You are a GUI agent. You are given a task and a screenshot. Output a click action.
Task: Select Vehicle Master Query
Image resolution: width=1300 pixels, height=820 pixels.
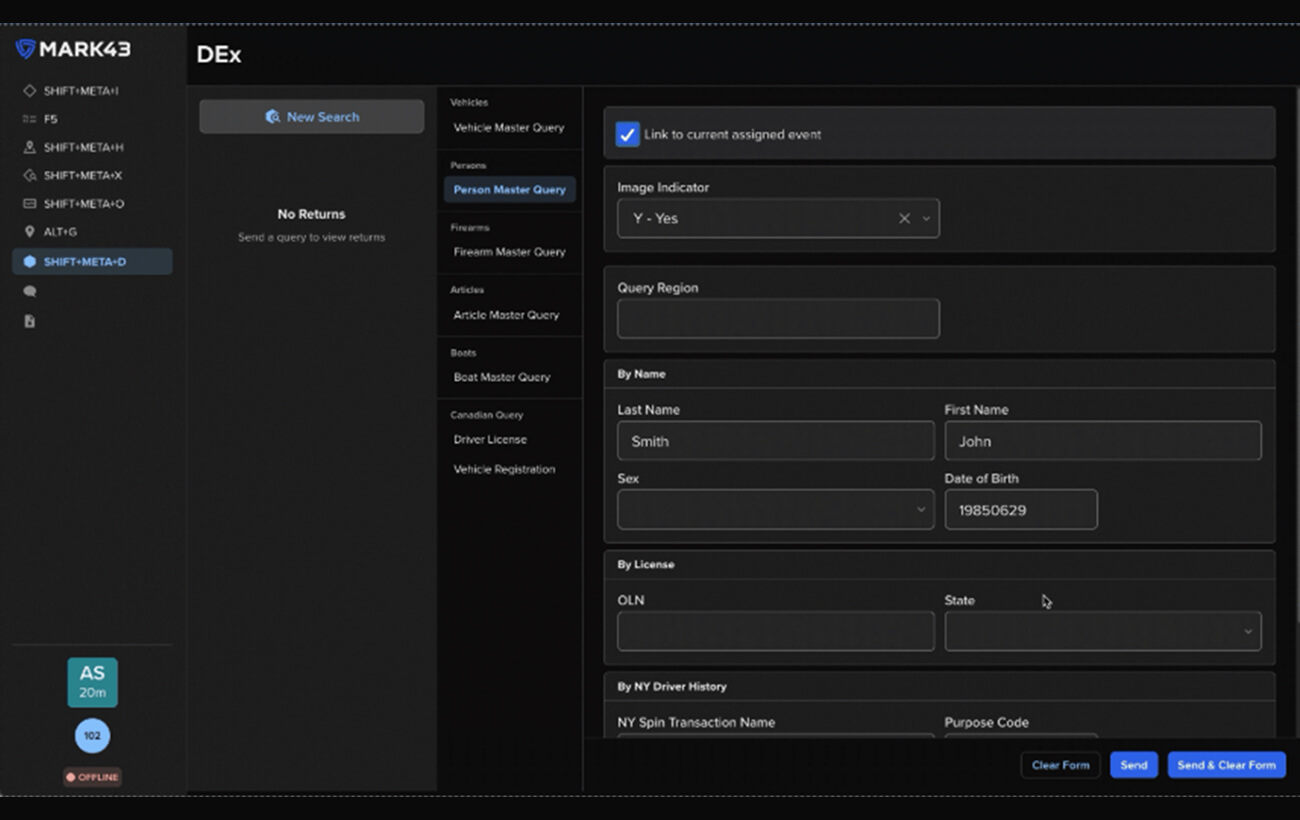coord(509,128)
